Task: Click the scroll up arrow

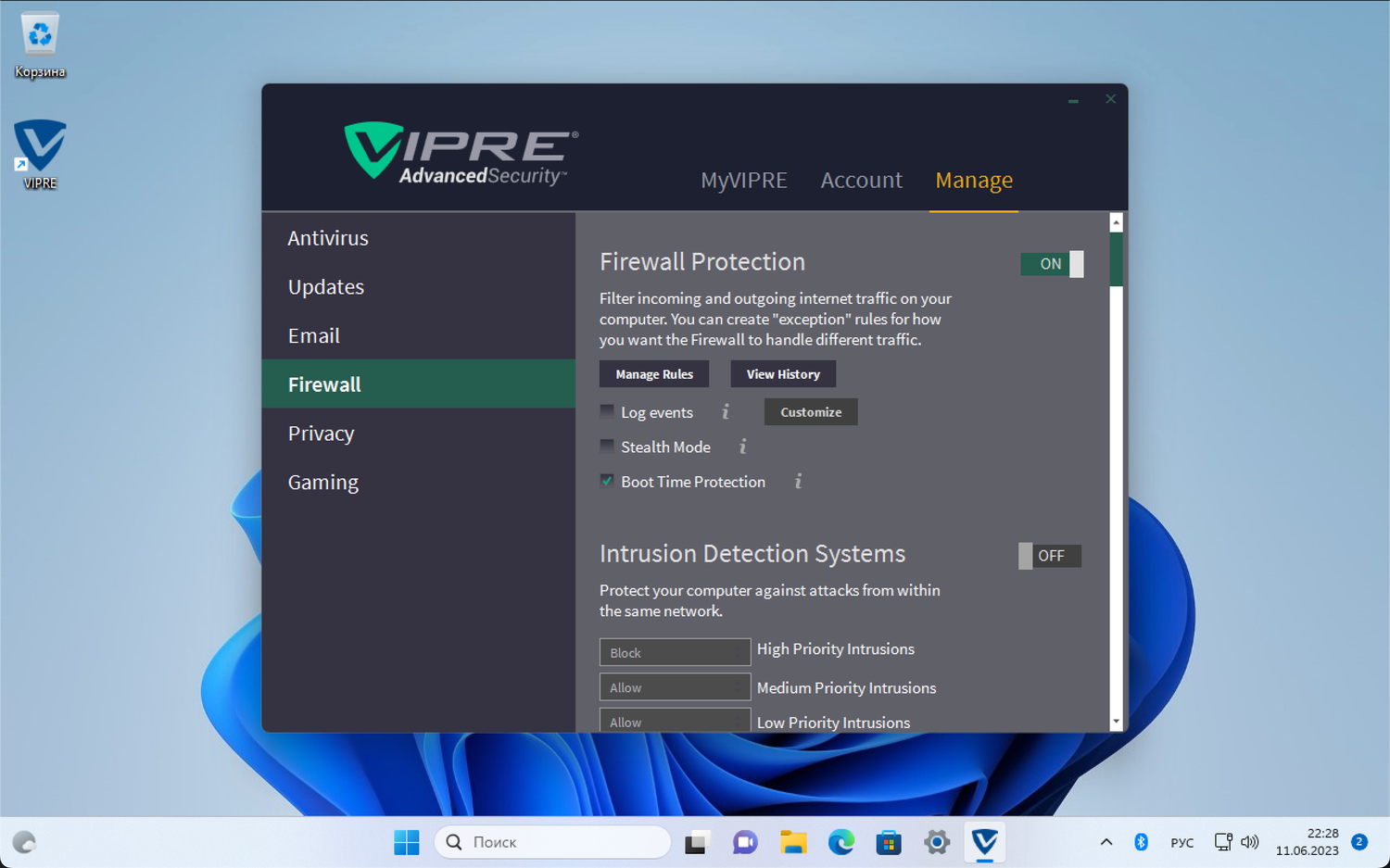Action: tap(1116, 222)
